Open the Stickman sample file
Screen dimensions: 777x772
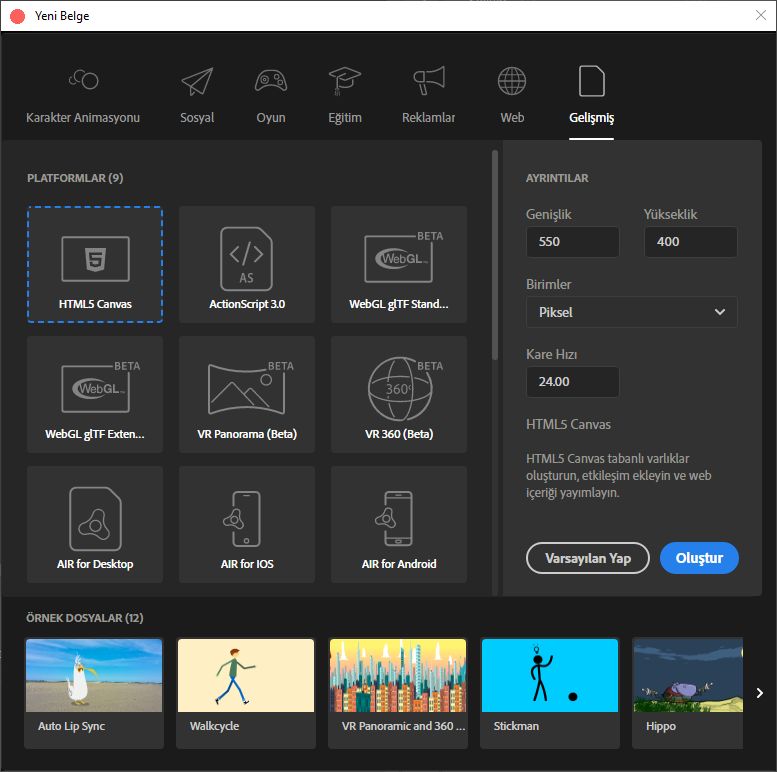[550, 693]
